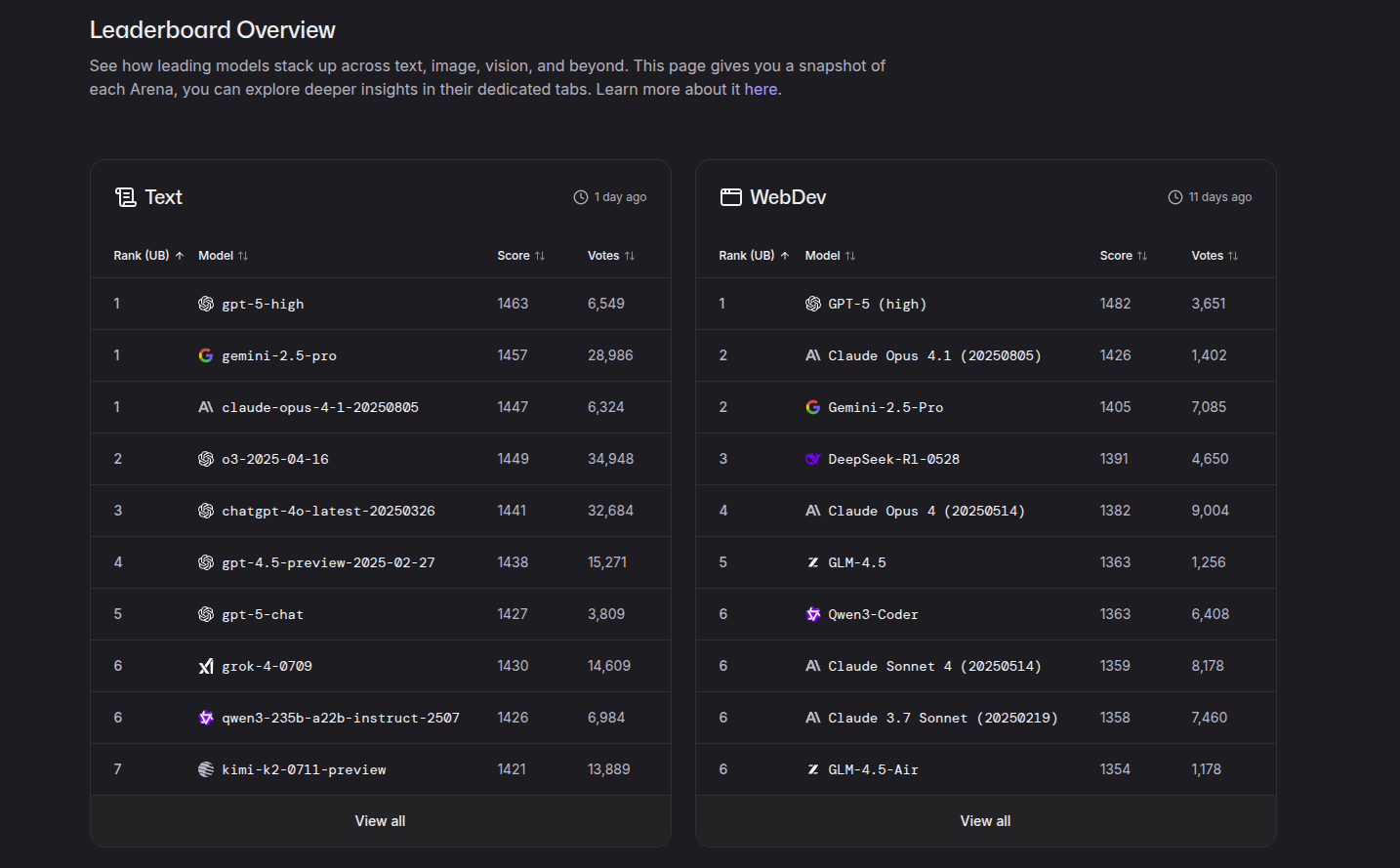Sort WebDev table by Rank (UB)

click(754, 256)
